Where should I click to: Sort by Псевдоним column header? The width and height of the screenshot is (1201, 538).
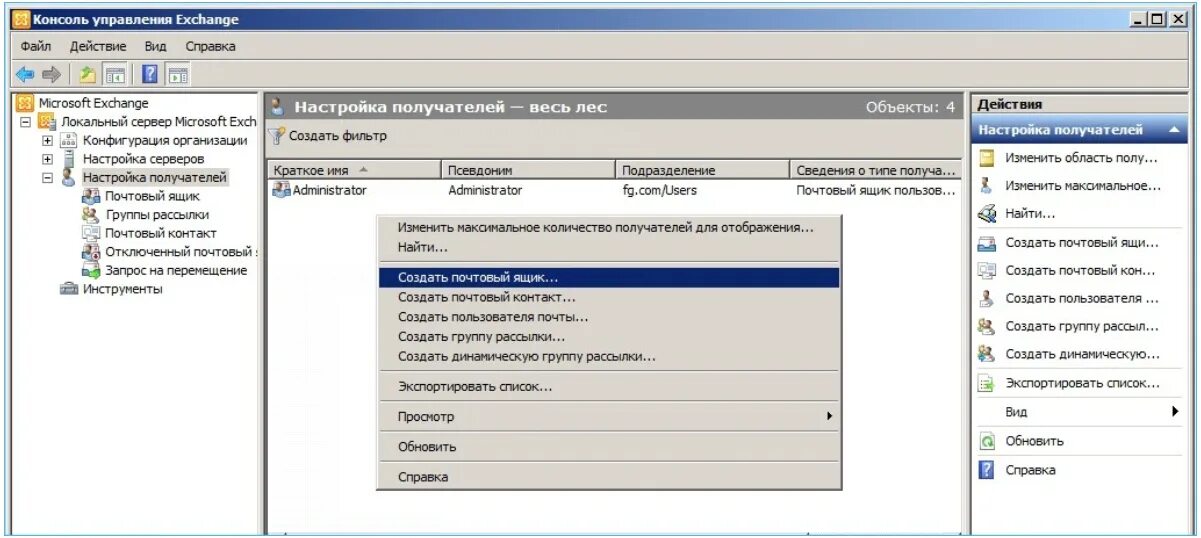tap(527, 170)
